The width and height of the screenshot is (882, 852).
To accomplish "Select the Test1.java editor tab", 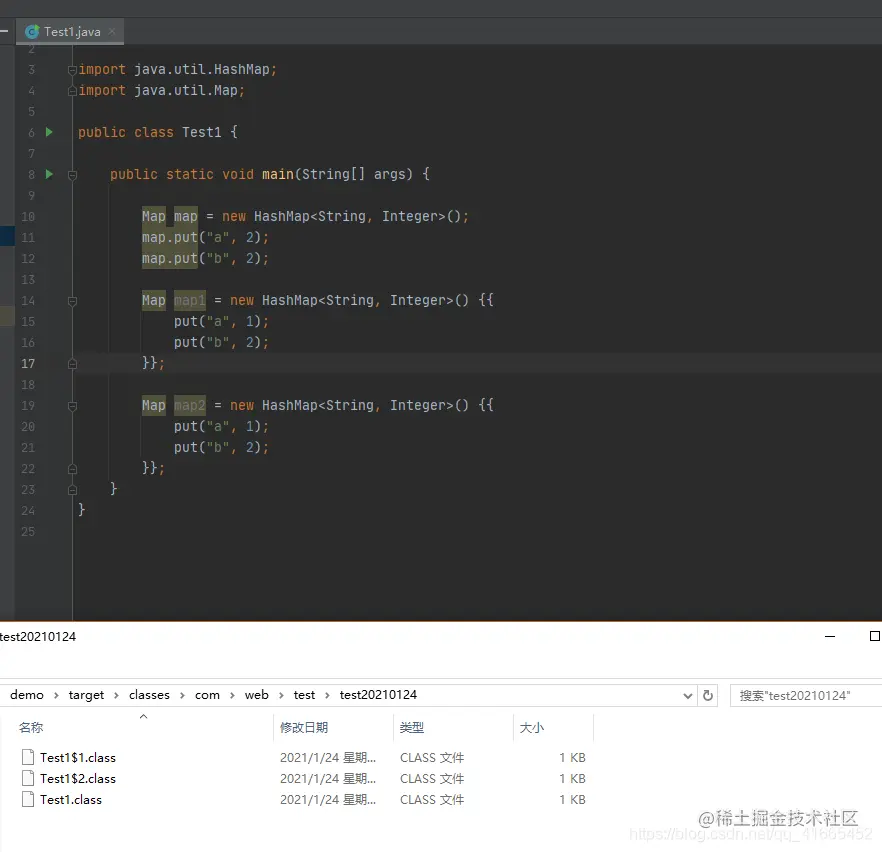I will (70, 31).
